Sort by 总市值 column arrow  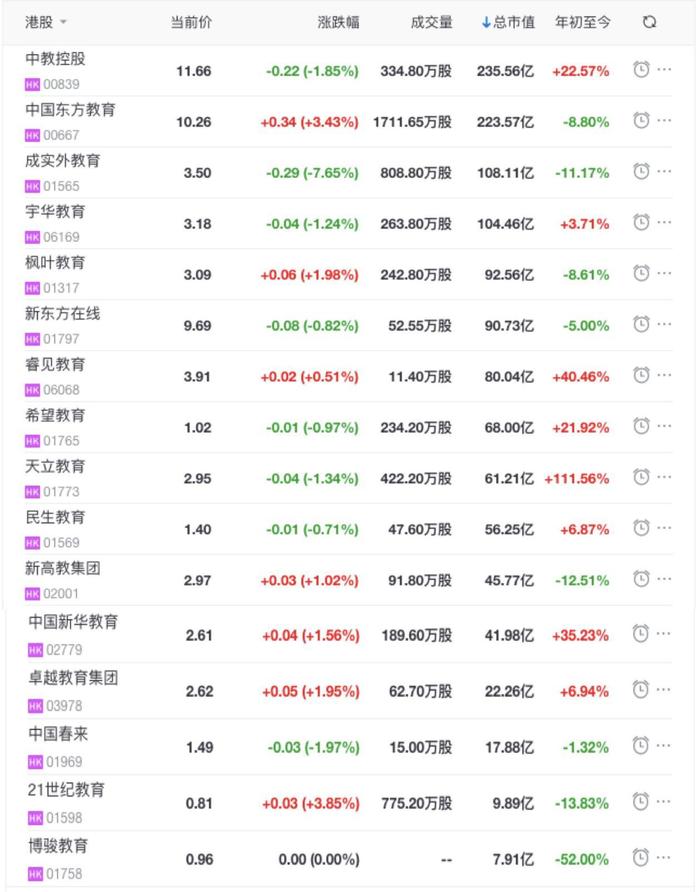pos(486,22)
